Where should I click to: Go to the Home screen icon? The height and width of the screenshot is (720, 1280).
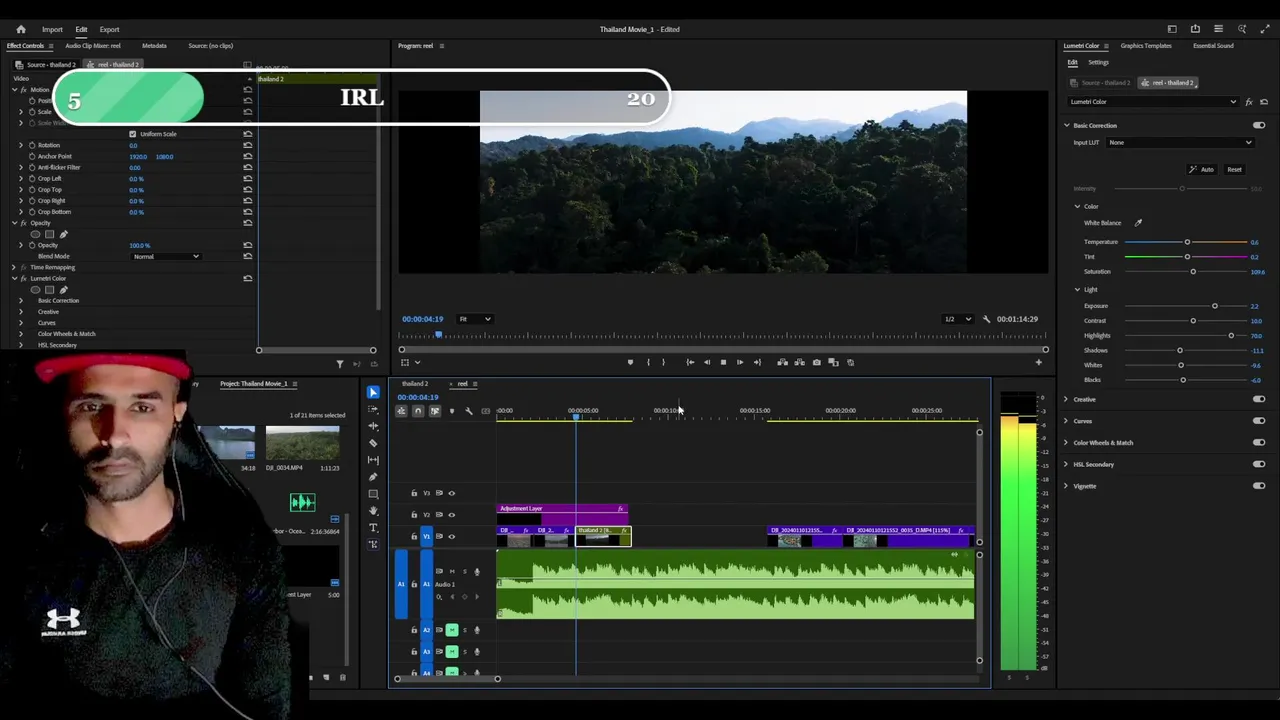(20, 29)
